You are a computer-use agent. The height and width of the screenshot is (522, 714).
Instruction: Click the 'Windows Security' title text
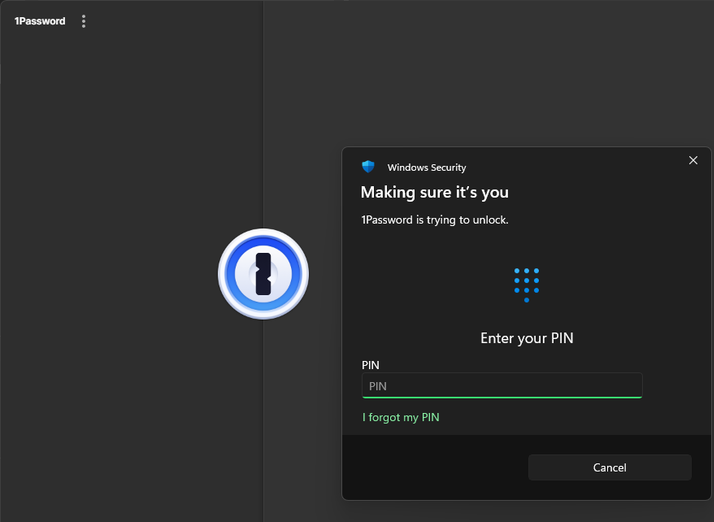pos(427,168)
